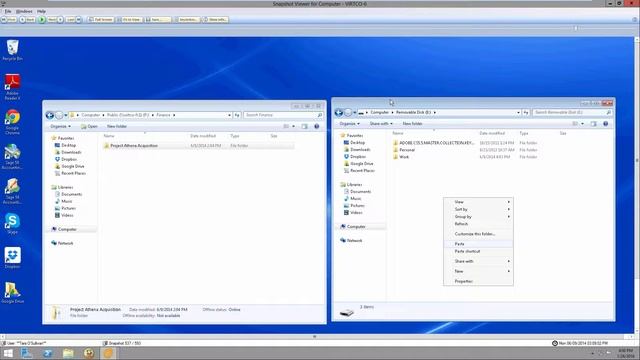The image size is (640, 360).
Task: Select the ADOBE CS5.5 MASTER COLLECTION folder
Action: coord(436,143)
